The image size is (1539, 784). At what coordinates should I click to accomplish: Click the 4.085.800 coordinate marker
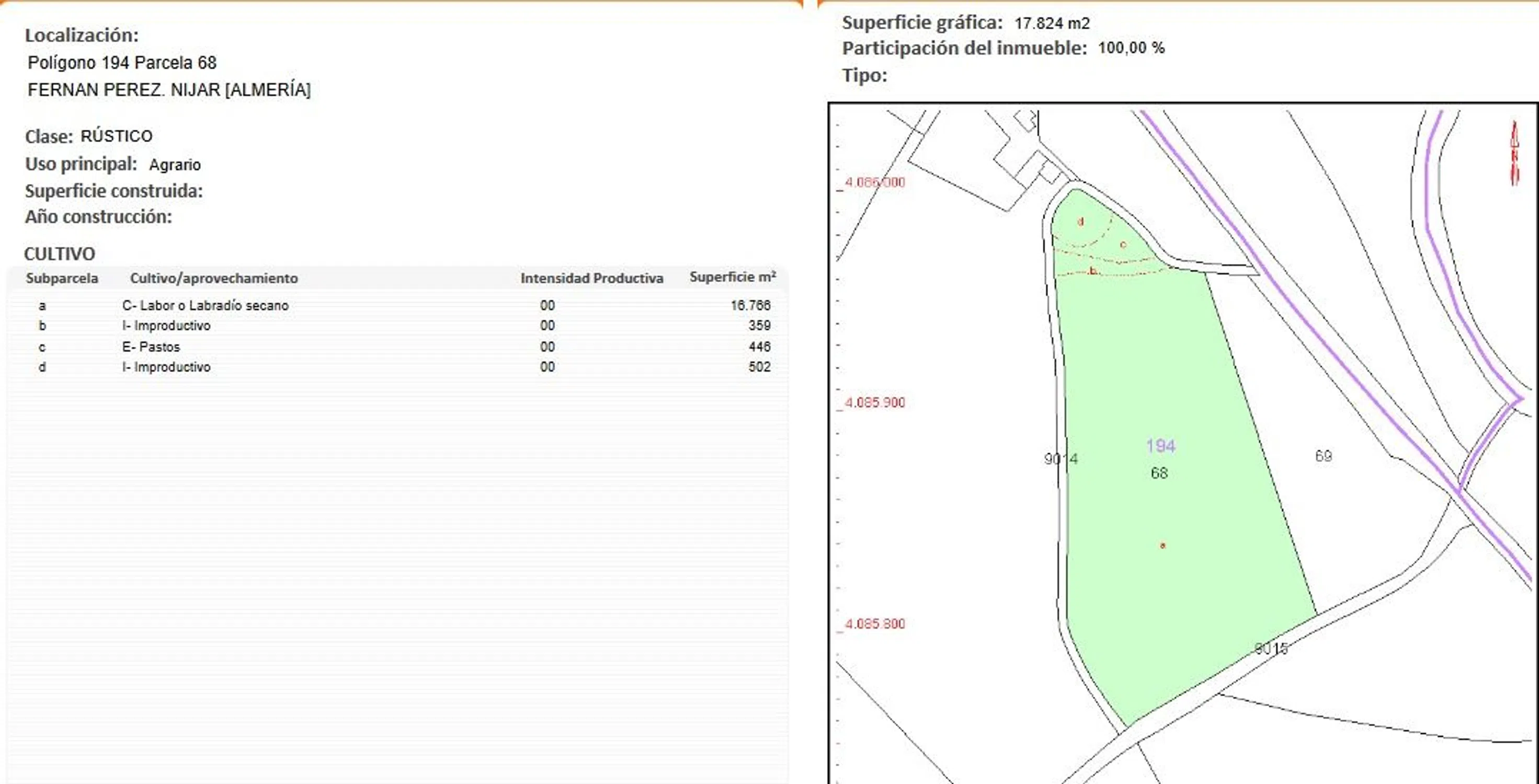pyautogui.click(x=875, y=624)
